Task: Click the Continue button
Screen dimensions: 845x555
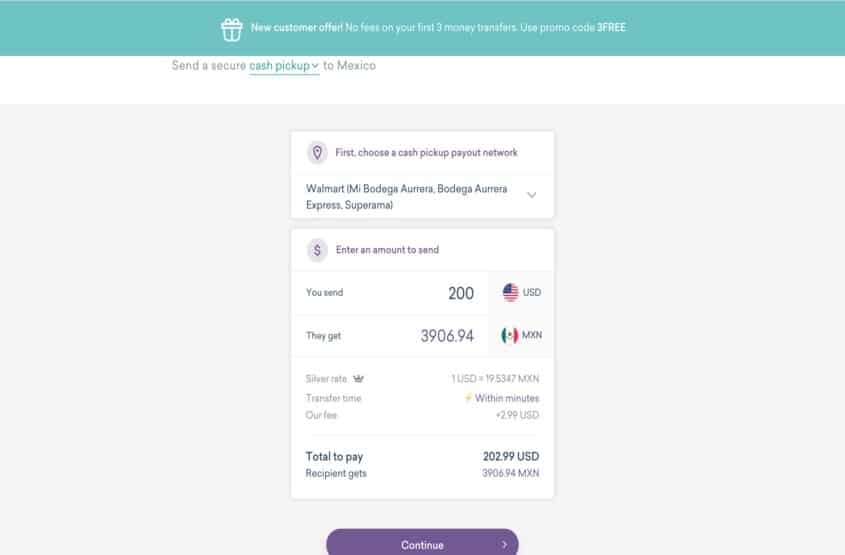Action: [422, 543]
